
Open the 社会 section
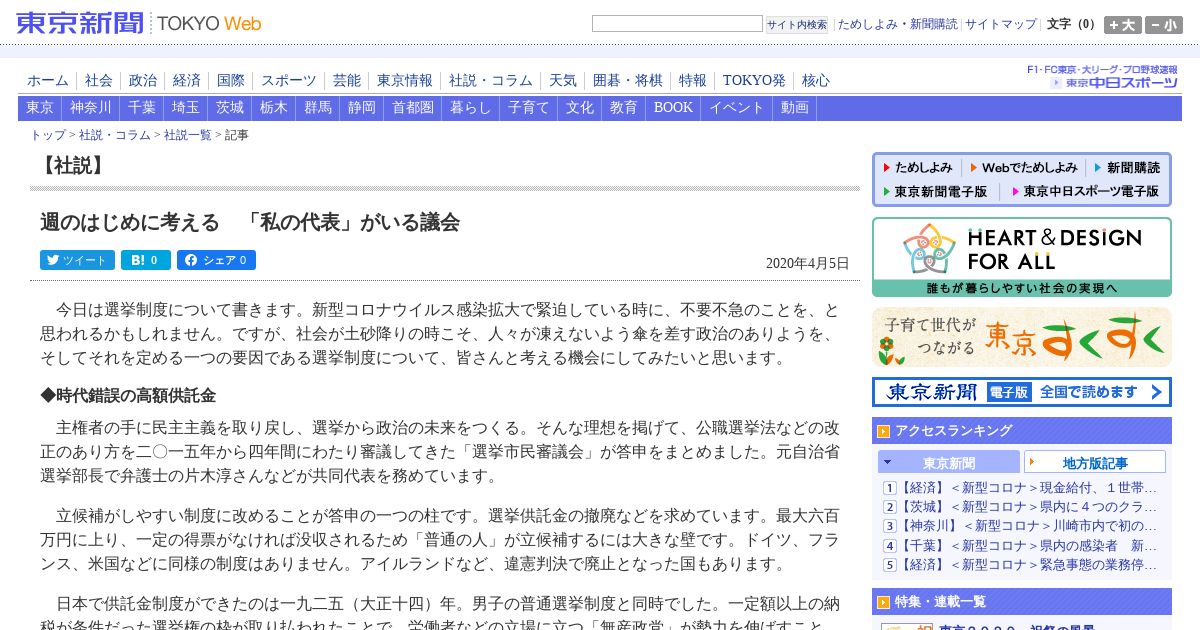coord(99,80)
